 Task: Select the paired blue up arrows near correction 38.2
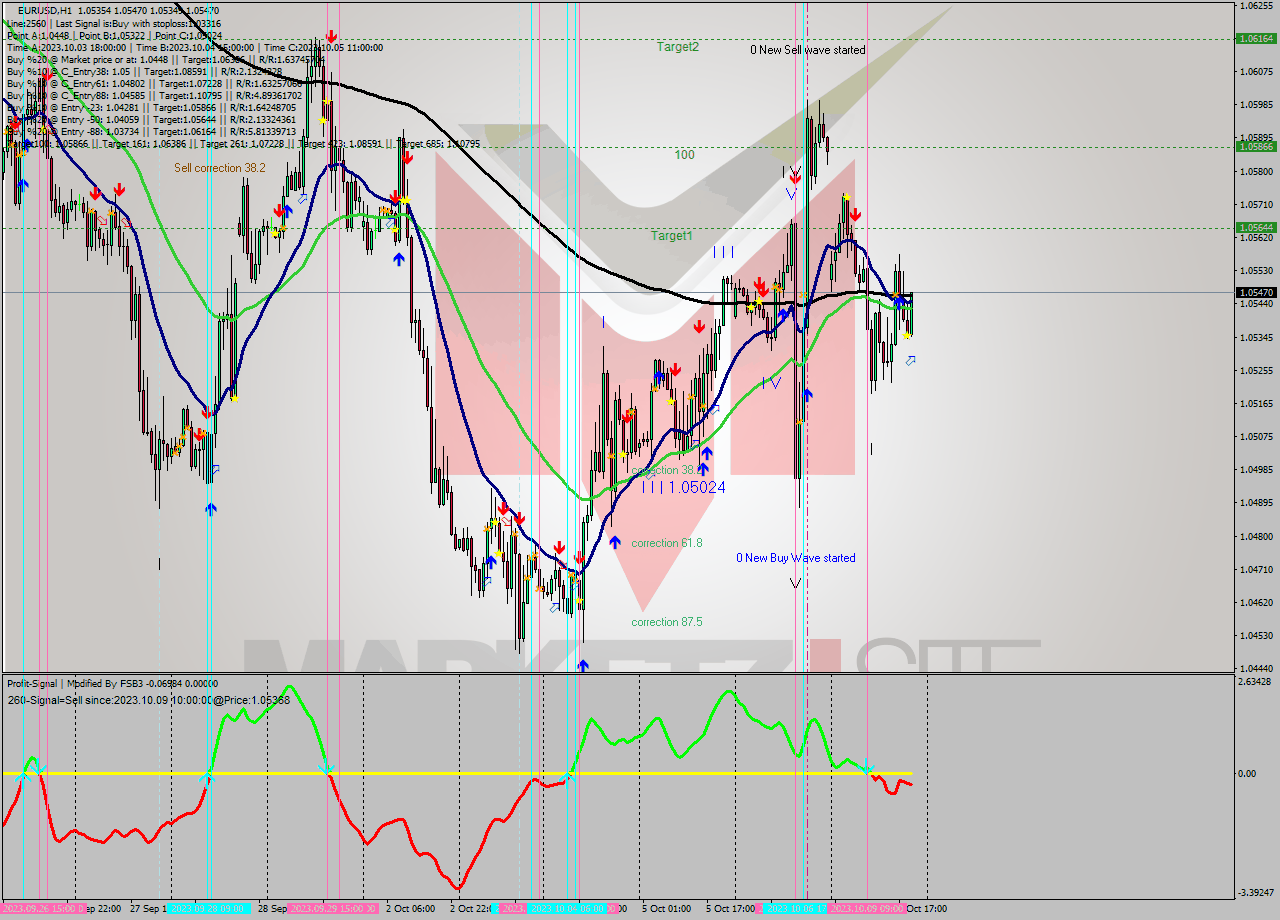(705, 460)
